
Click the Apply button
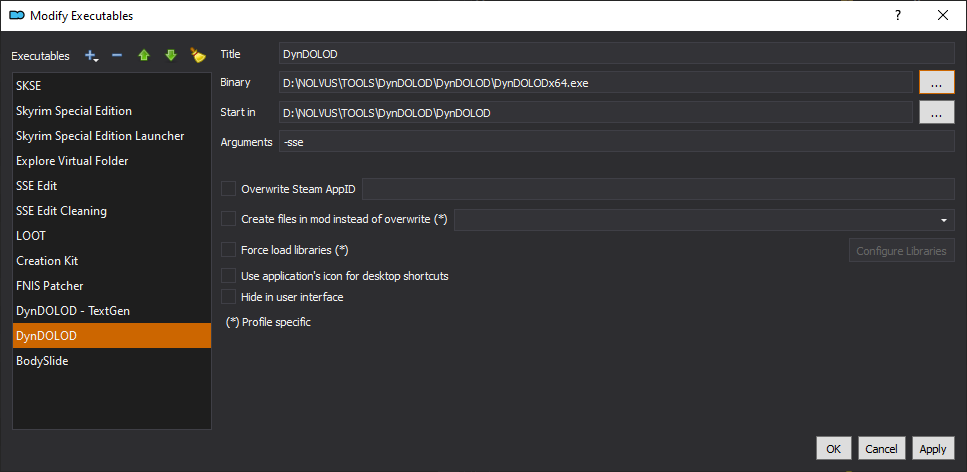933,449
